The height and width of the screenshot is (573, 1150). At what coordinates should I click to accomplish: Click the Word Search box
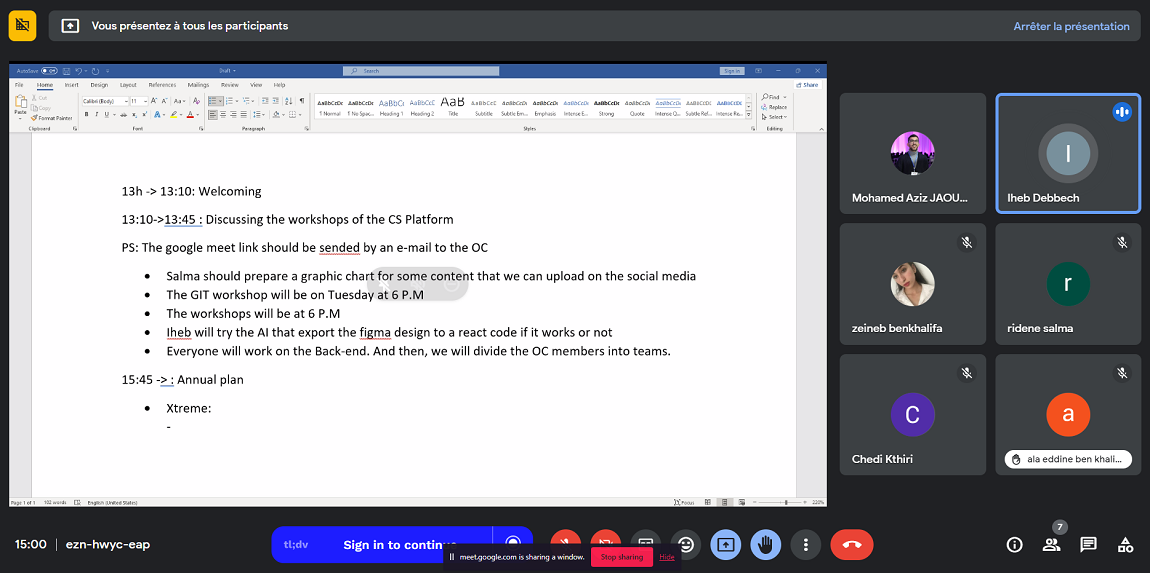[421, 70]
